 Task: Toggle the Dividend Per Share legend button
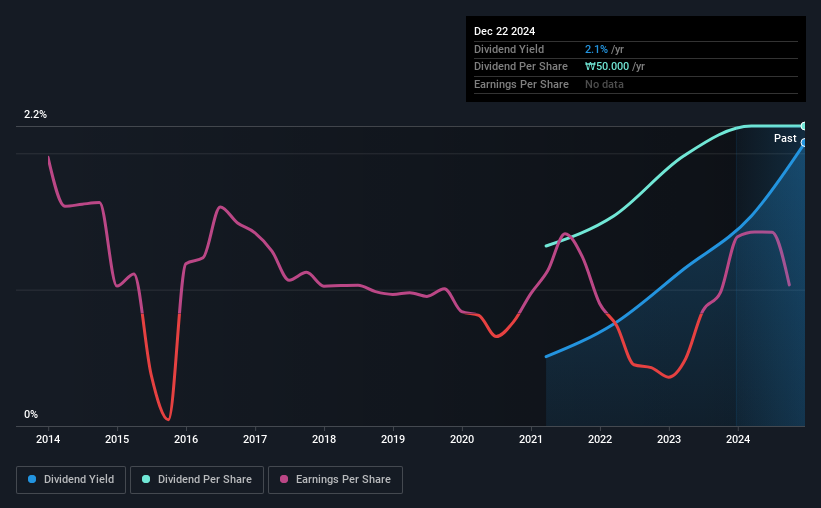coord(197,480)
